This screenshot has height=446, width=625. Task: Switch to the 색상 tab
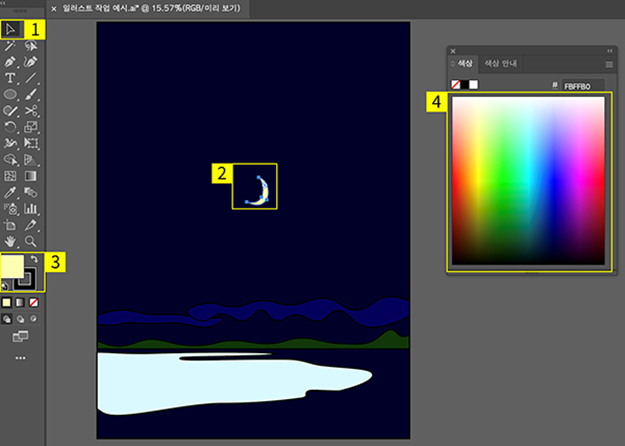pos(464,63)
